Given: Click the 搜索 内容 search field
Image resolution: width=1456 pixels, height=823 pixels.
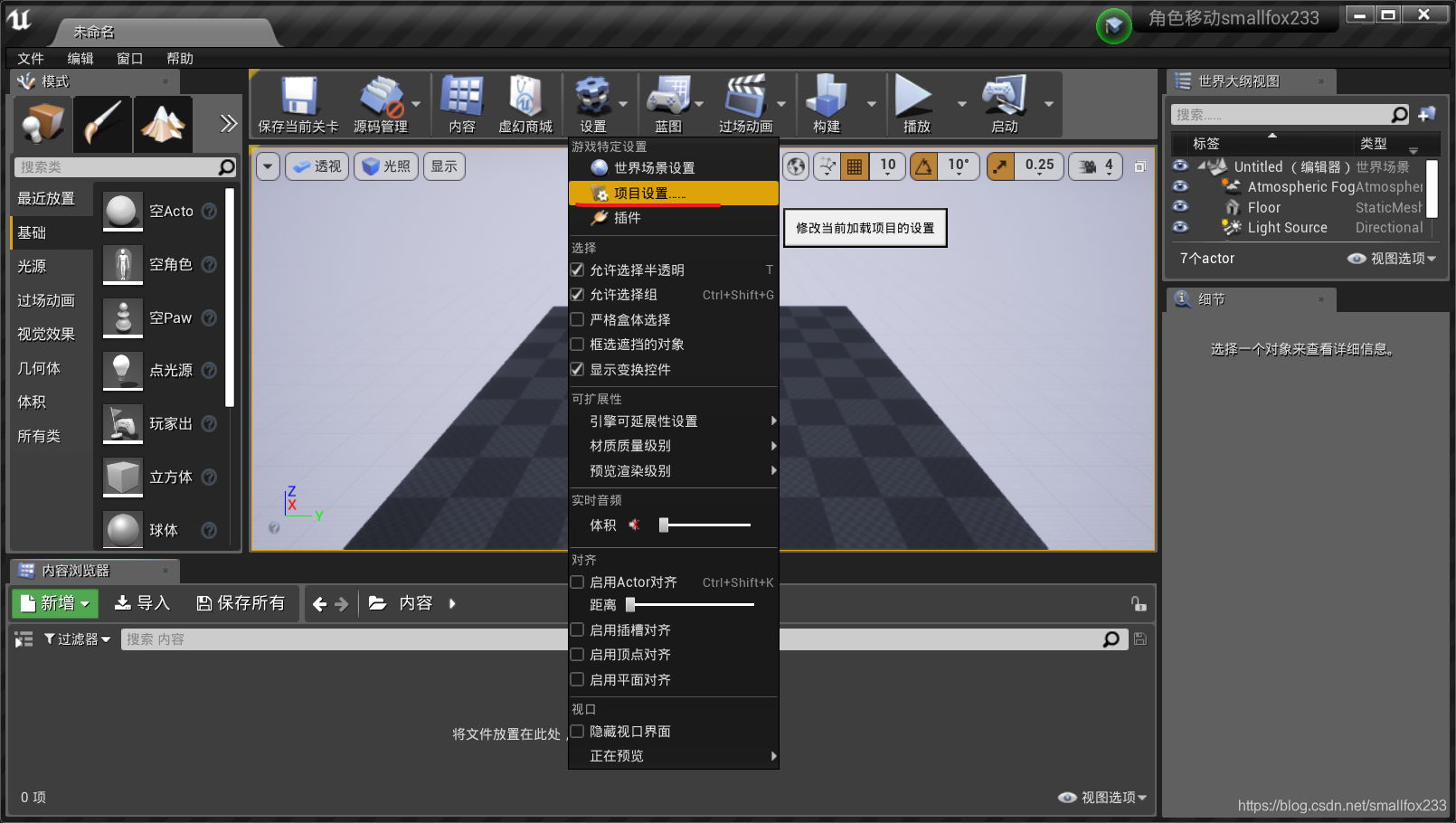Looking at the screenshot, I should (x=622, y=639).
